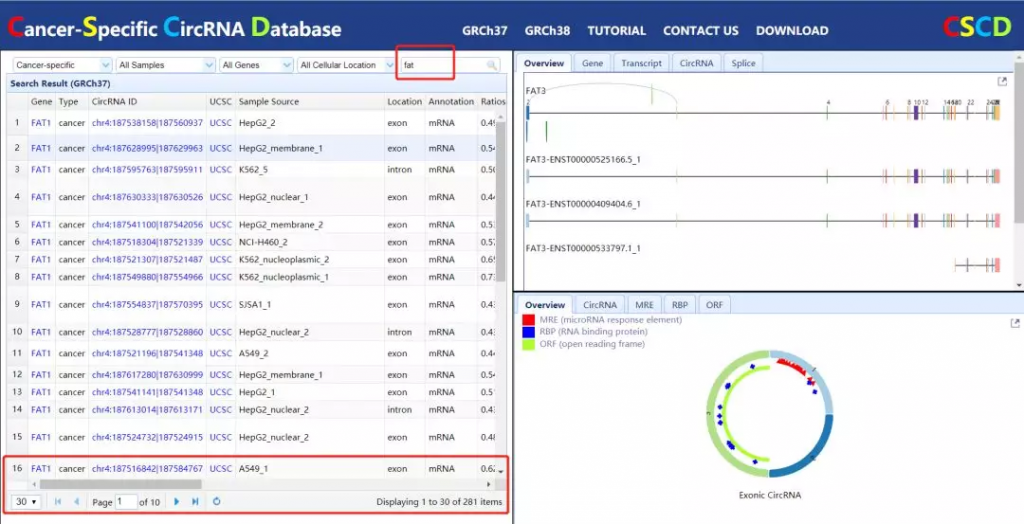Click the Exonic CircRNA ring diagram
1024x524 pixels.
(769, 414)
